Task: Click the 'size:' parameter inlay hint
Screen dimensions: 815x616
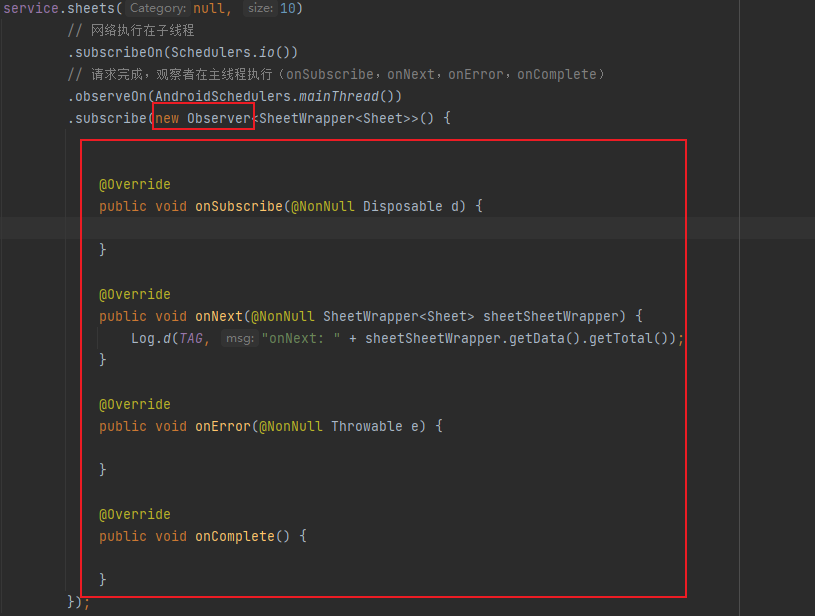Action: [259, 8]
